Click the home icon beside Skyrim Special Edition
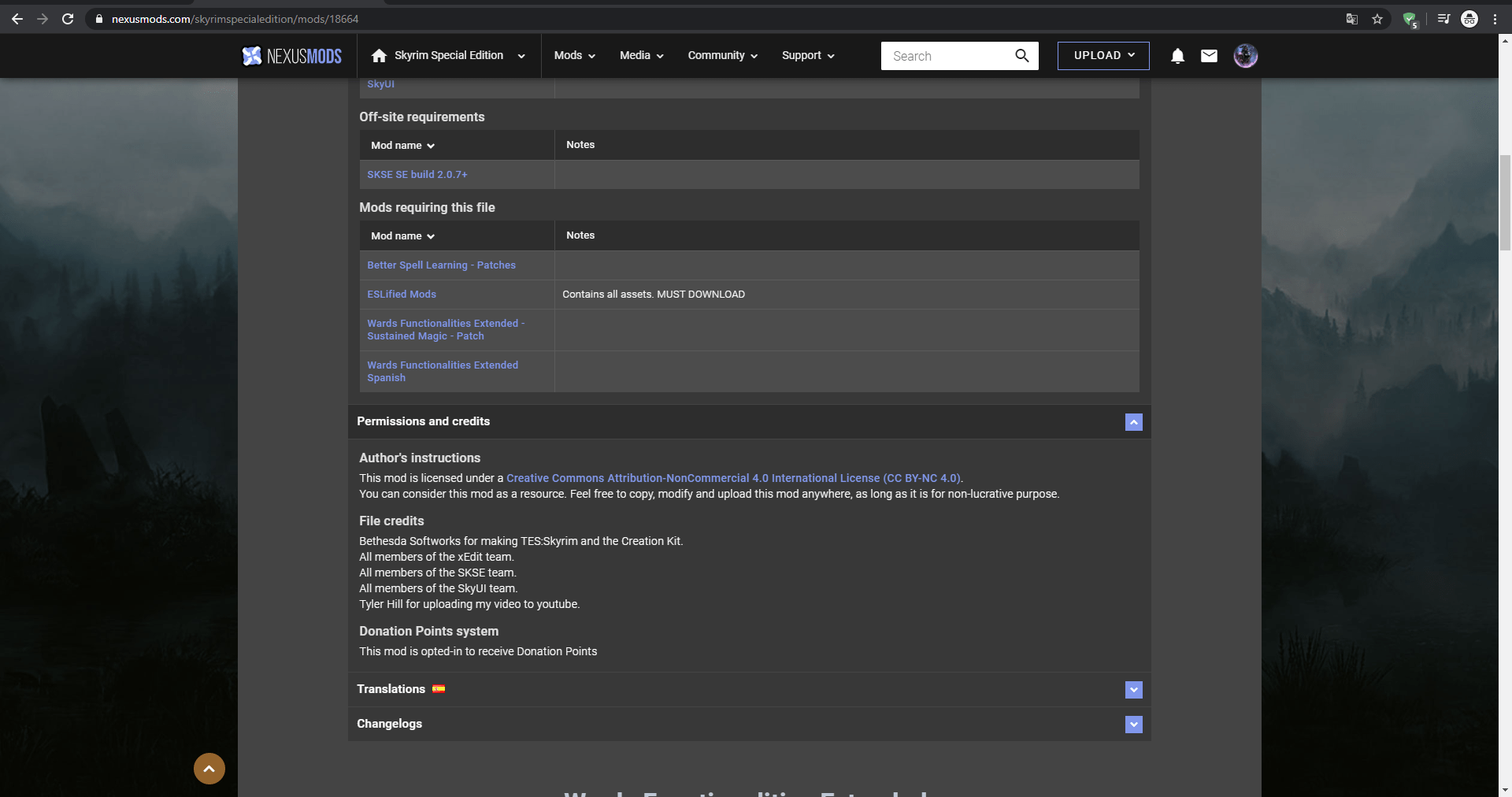1512x797 pixels. [379, 56]
